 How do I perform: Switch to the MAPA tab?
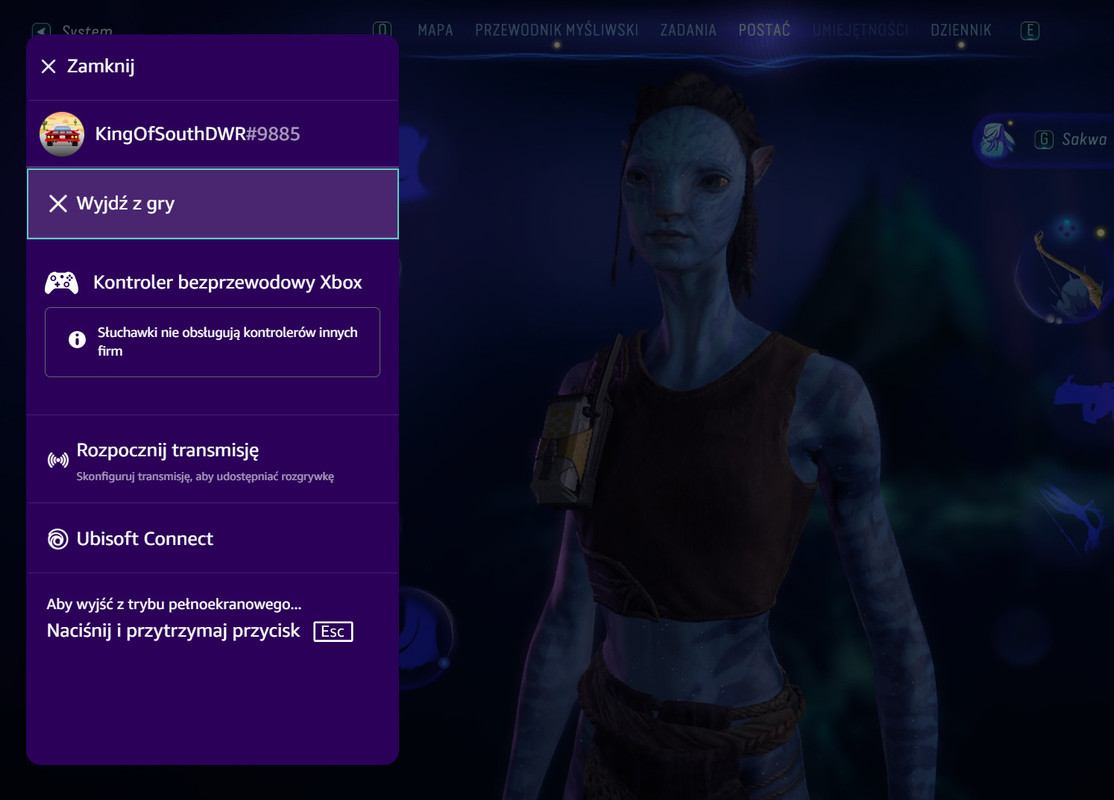tap(436, 30)
